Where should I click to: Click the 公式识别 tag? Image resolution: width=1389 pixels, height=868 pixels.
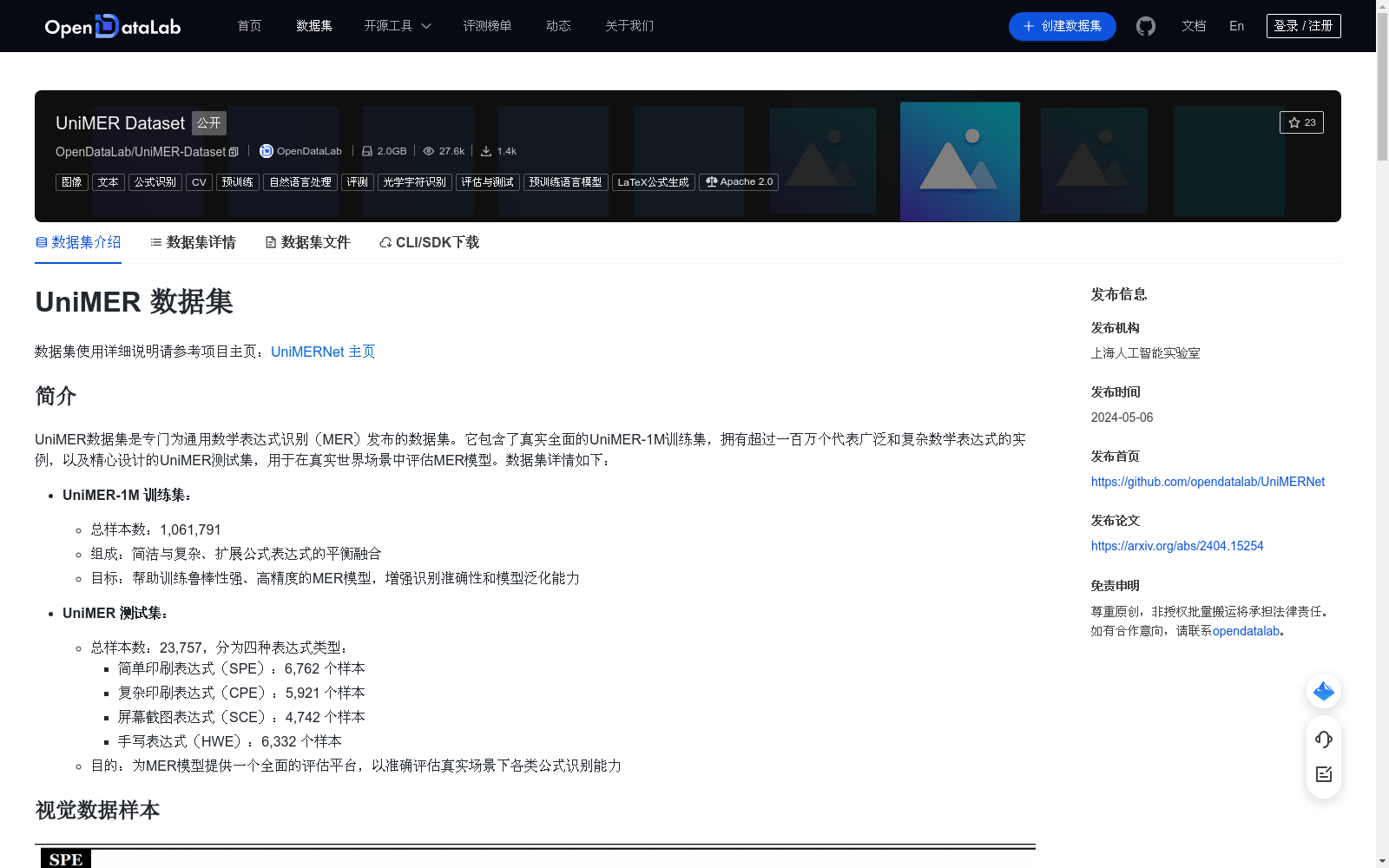click(155, 182)
